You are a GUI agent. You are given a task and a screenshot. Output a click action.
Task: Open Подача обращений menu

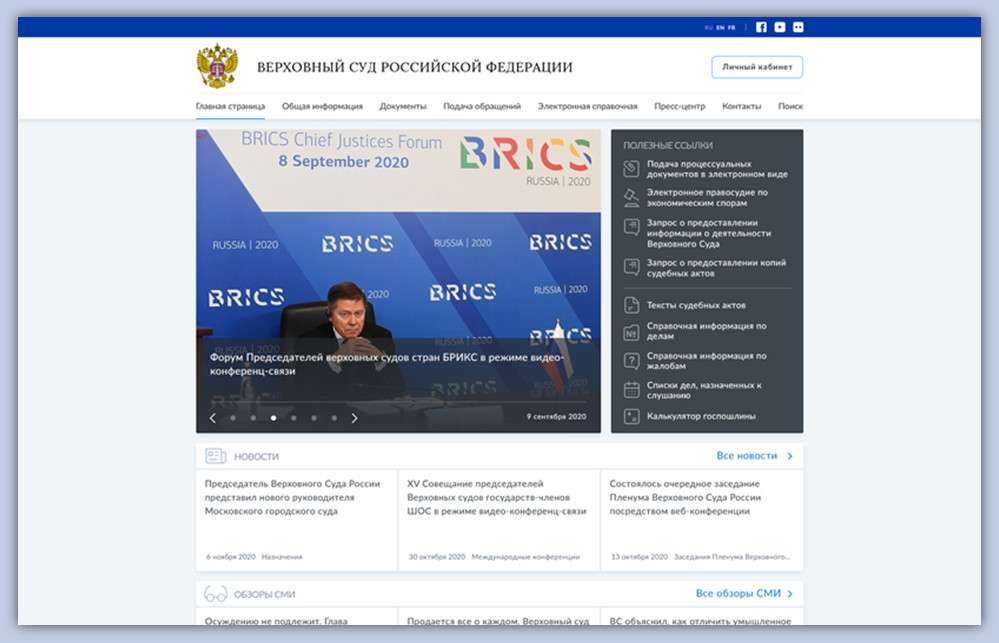pos(482,106)
